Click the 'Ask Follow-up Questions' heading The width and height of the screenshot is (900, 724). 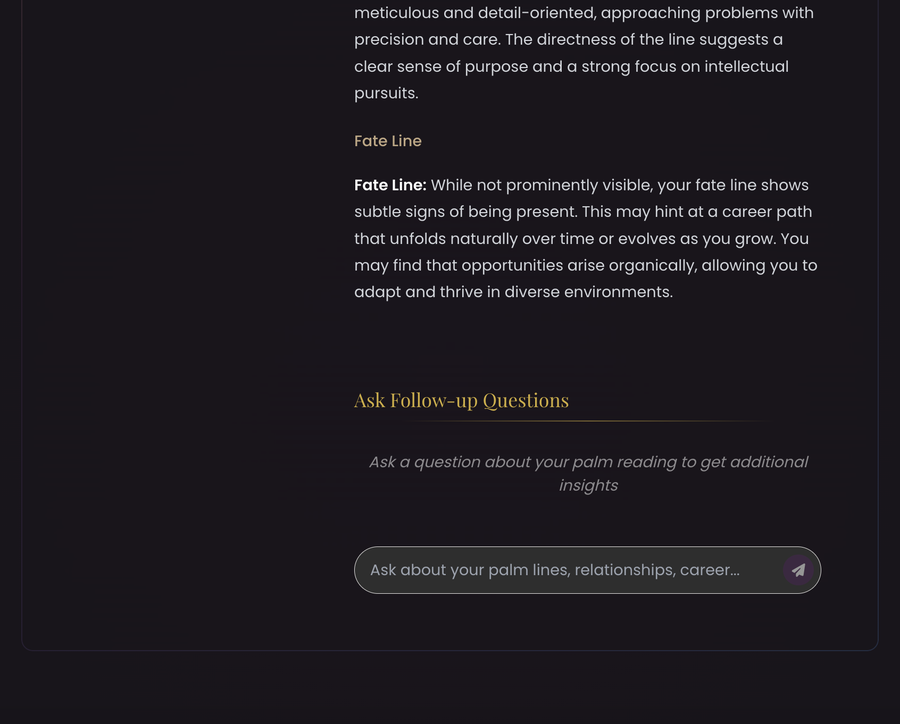click(461, 400)
